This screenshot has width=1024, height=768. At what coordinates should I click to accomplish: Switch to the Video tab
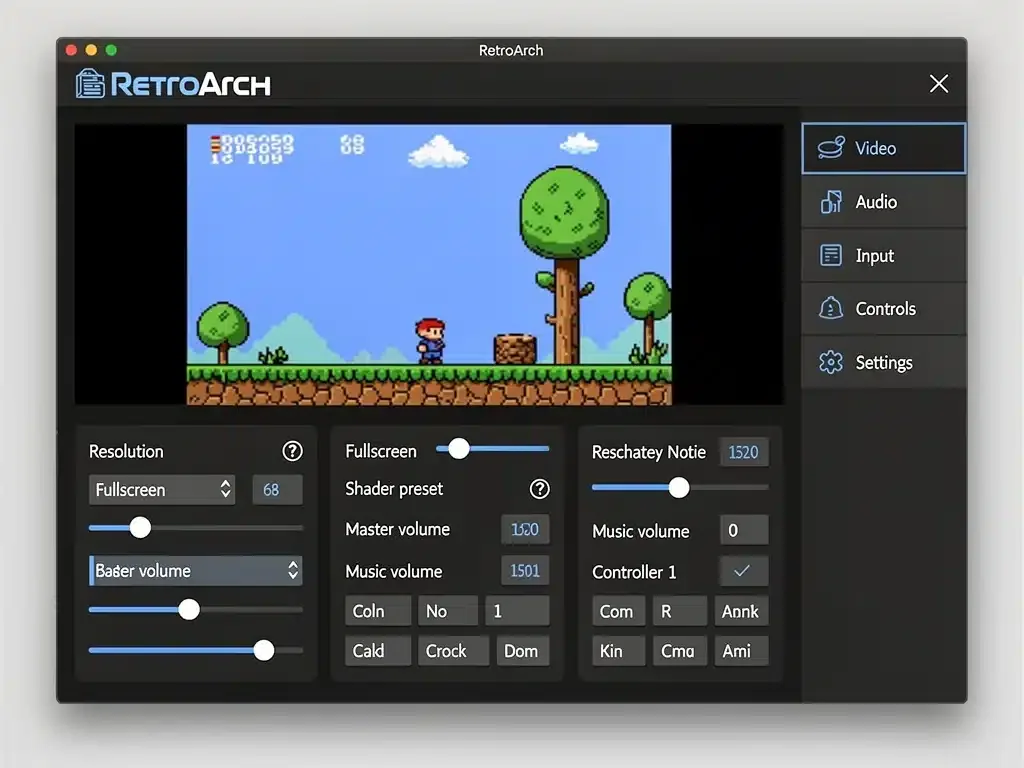pyautogui.click(x=884, y=148)
